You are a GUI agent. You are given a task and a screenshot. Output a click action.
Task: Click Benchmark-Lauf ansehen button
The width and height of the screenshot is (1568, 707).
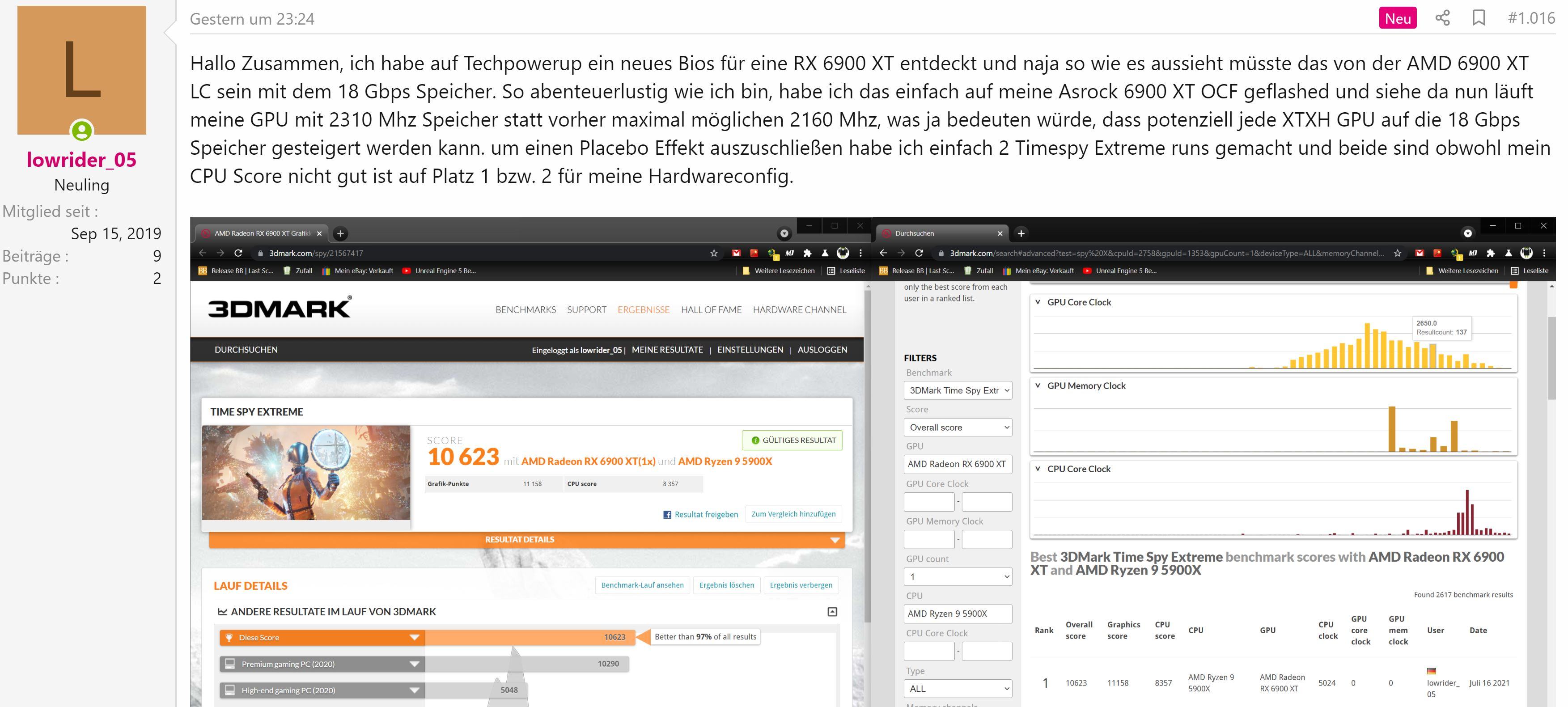(x=642, y=585)
